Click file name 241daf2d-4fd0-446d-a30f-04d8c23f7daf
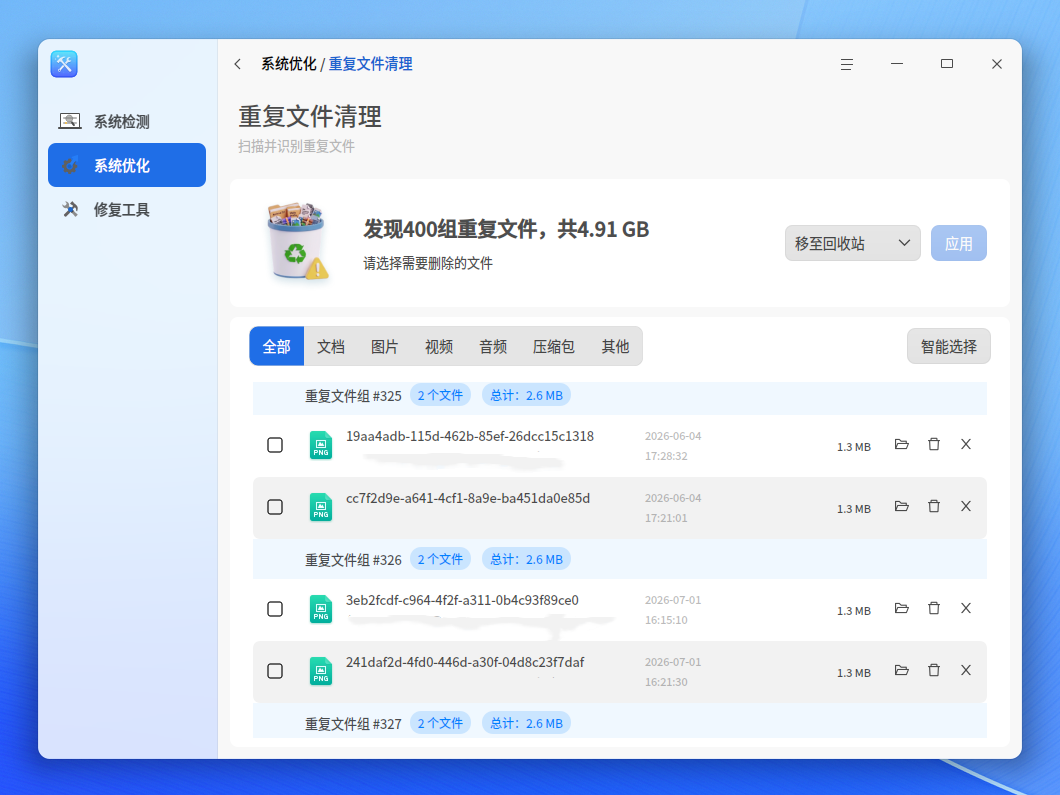Viewport: 1060px width, 795px height. pyautogui.click(x=465, y=662)
